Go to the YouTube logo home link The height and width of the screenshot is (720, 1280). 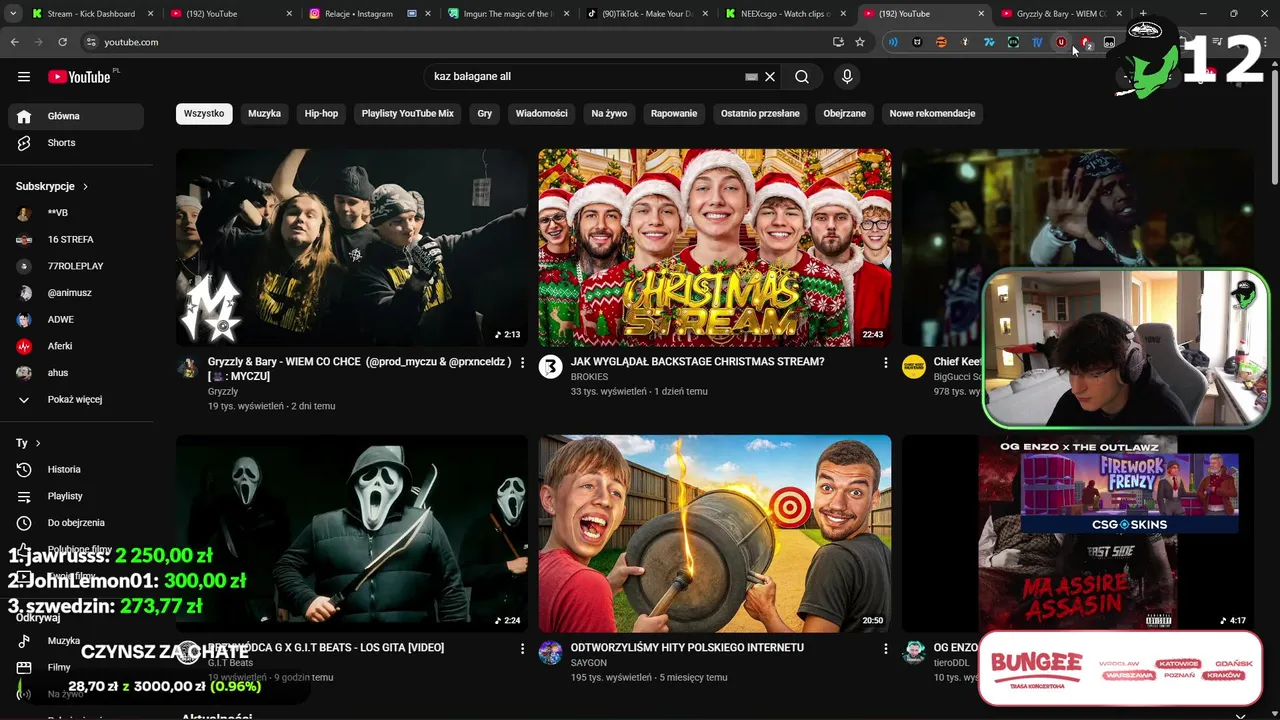click(79, 77)
